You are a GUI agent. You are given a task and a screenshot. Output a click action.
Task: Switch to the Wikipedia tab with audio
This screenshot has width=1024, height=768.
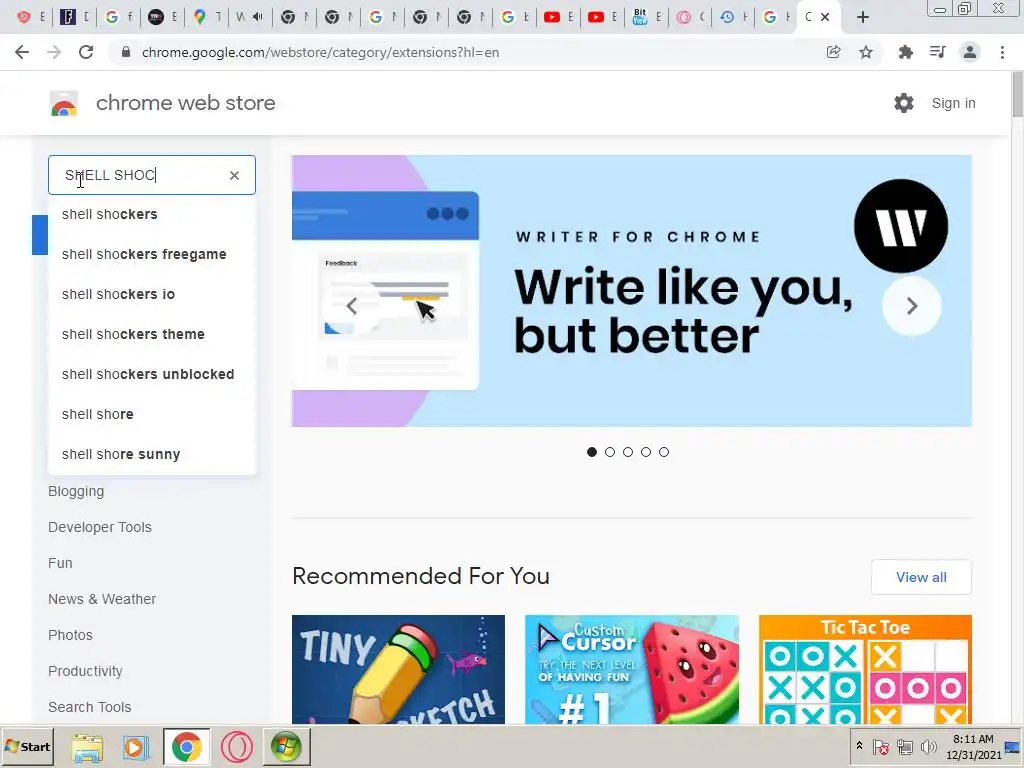(x=250, y=17)
